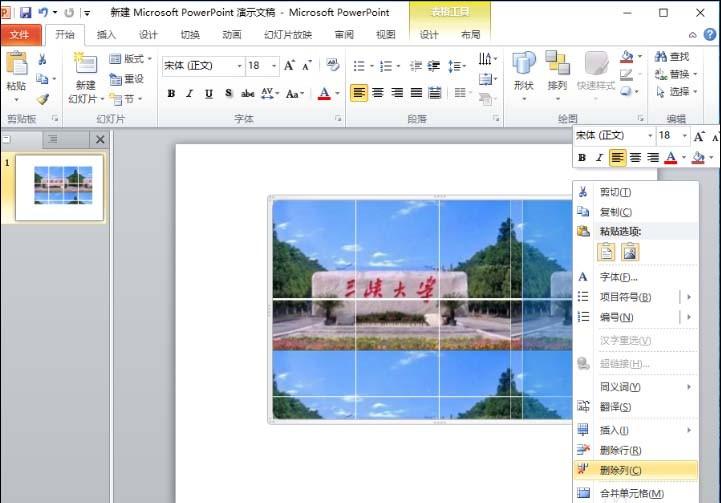Click the Arrange icon in drawing group

[557, 64]
